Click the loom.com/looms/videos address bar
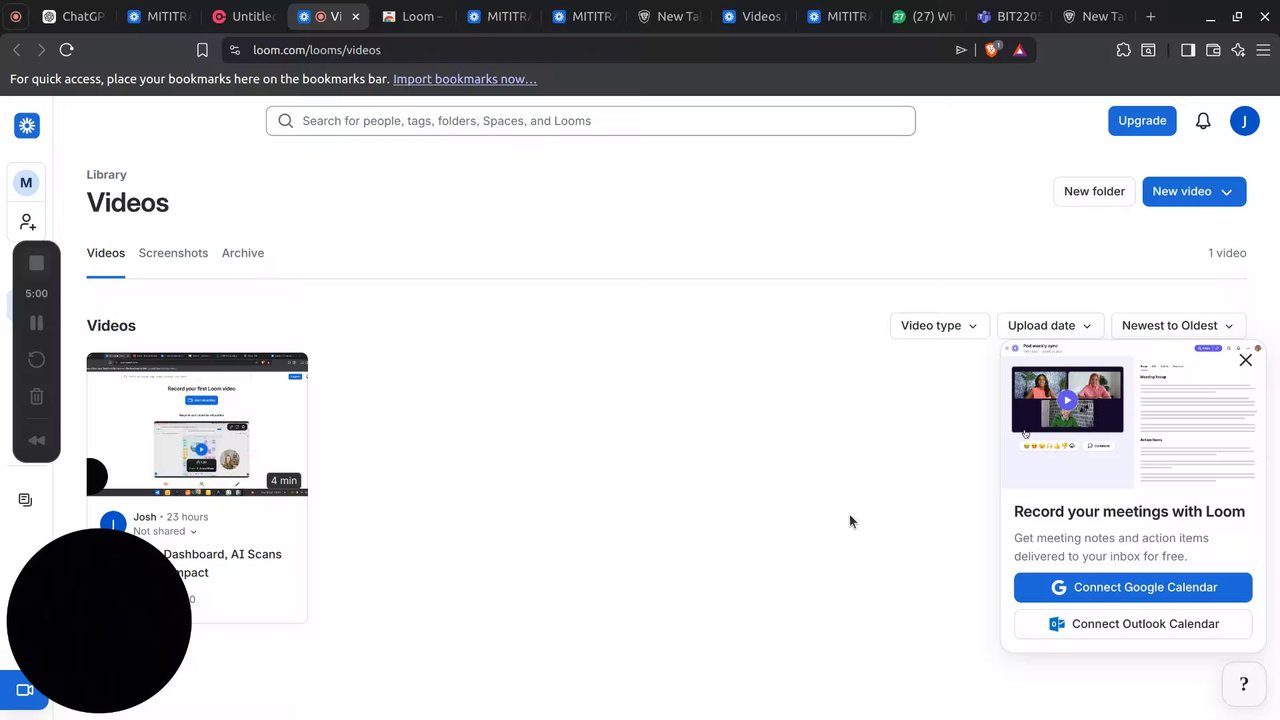The width and height of the screenshot is (1280, 720). pos(590,50)
